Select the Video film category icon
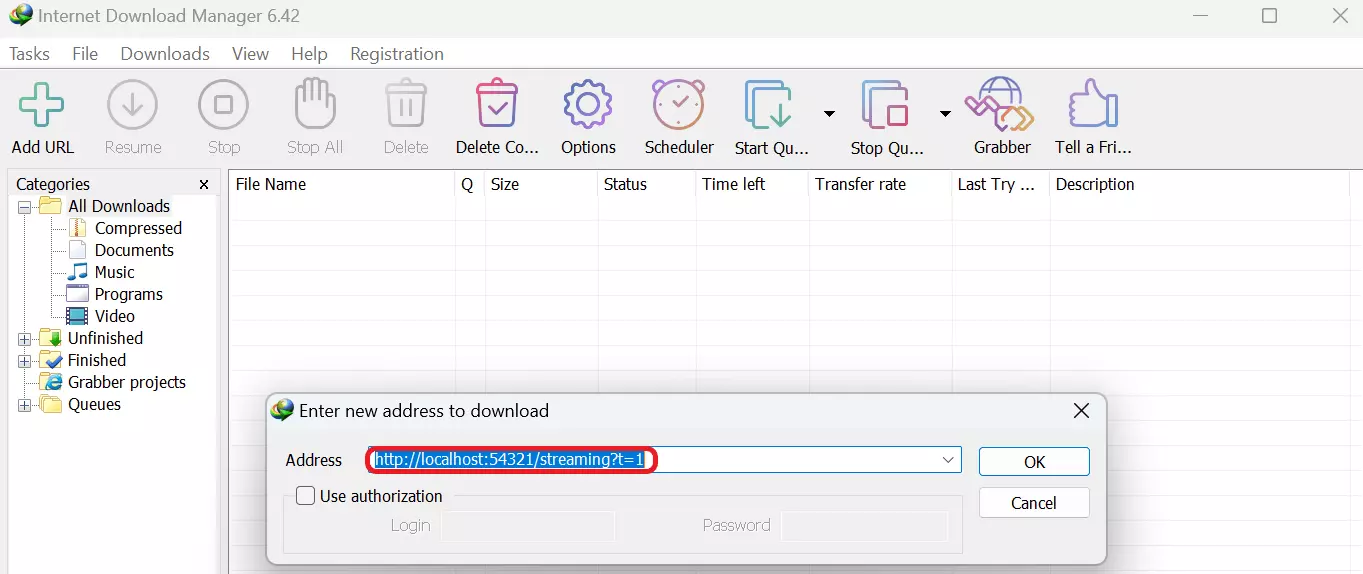1363x574 pixels. tap(77, 316)
